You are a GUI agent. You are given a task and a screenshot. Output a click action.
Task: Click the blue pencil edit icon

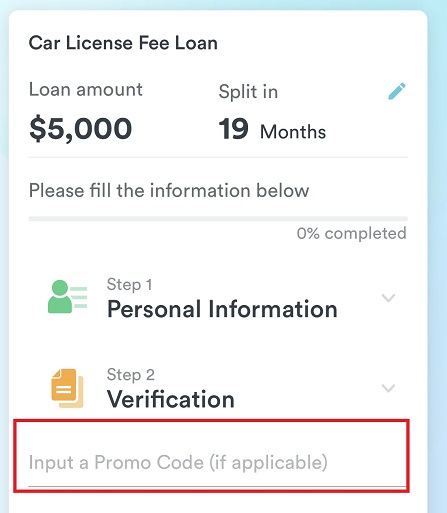397,91
